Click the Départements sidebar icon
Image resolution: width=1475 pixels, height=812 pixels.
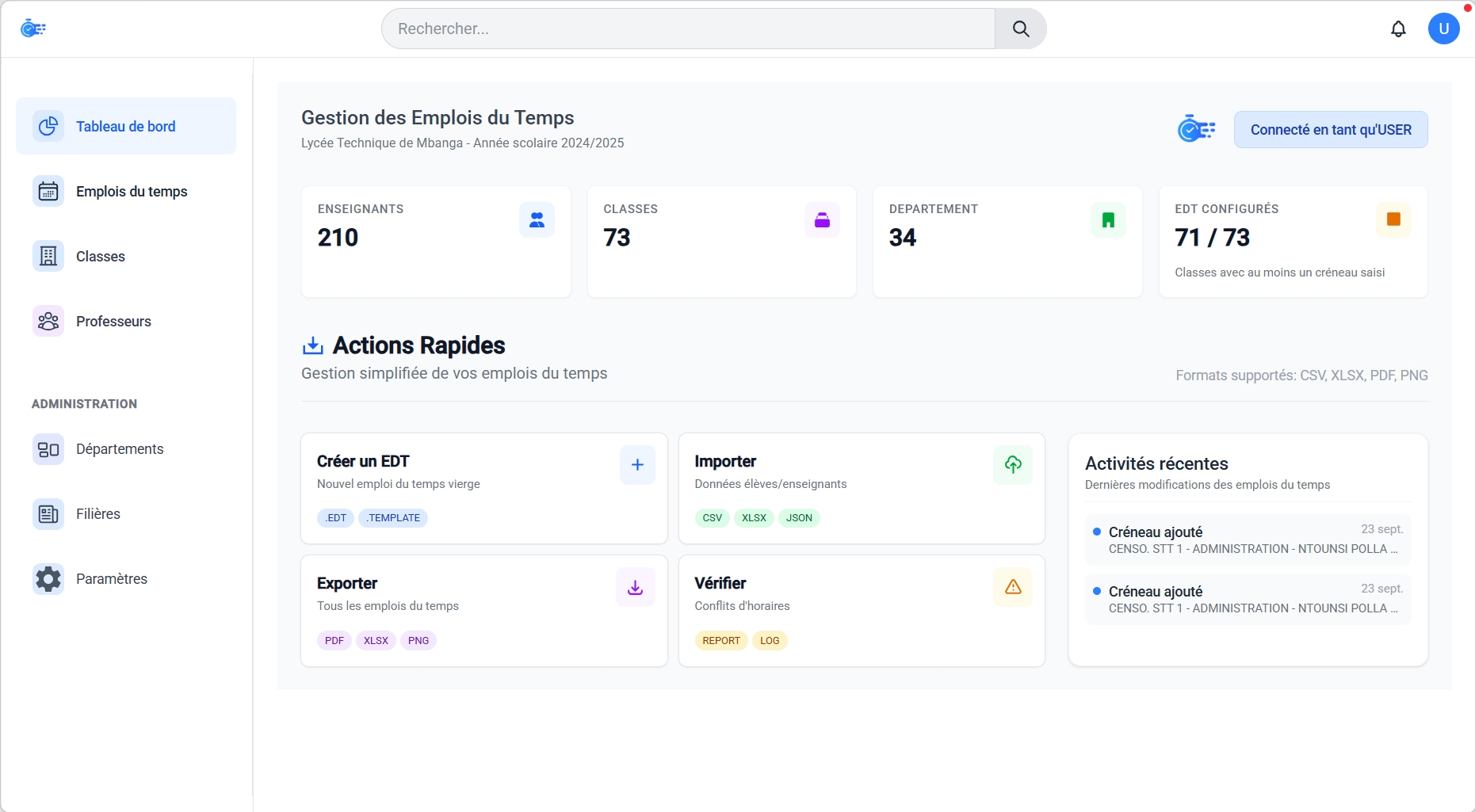point(48,449)
